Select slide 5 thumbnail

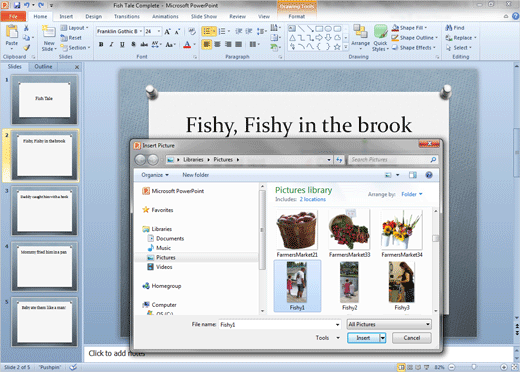click(45, 322)
